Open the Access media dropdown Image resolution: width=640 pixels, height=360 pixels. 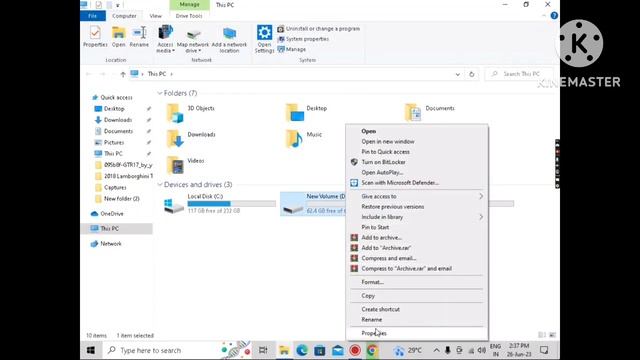(x=165, y=40)
